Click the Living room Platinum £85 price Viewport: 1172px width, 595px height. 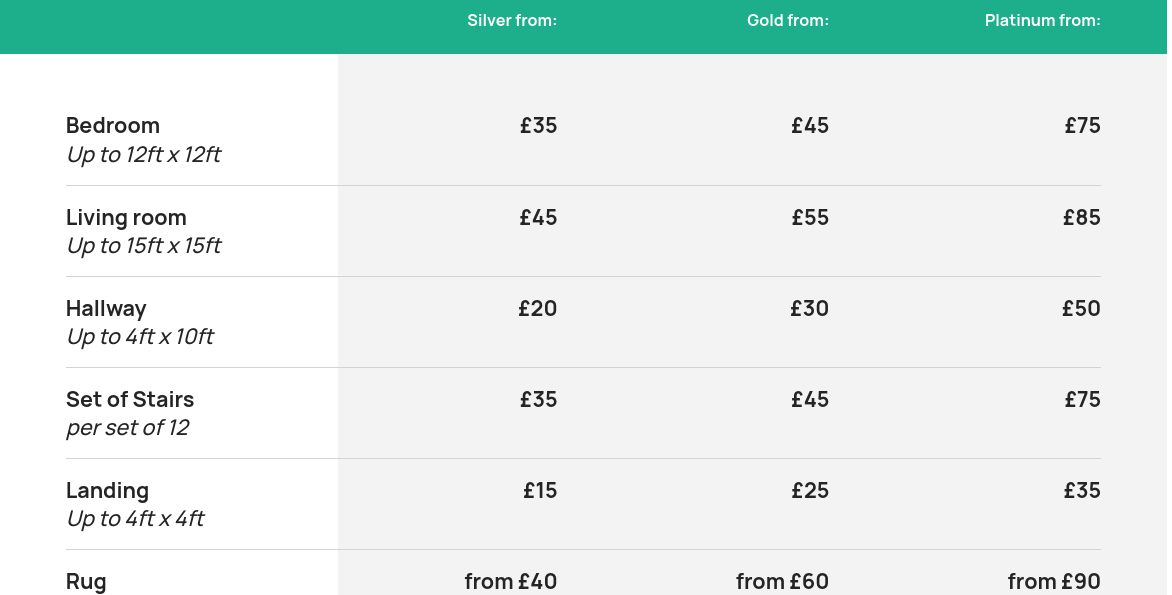[1082, 218]
